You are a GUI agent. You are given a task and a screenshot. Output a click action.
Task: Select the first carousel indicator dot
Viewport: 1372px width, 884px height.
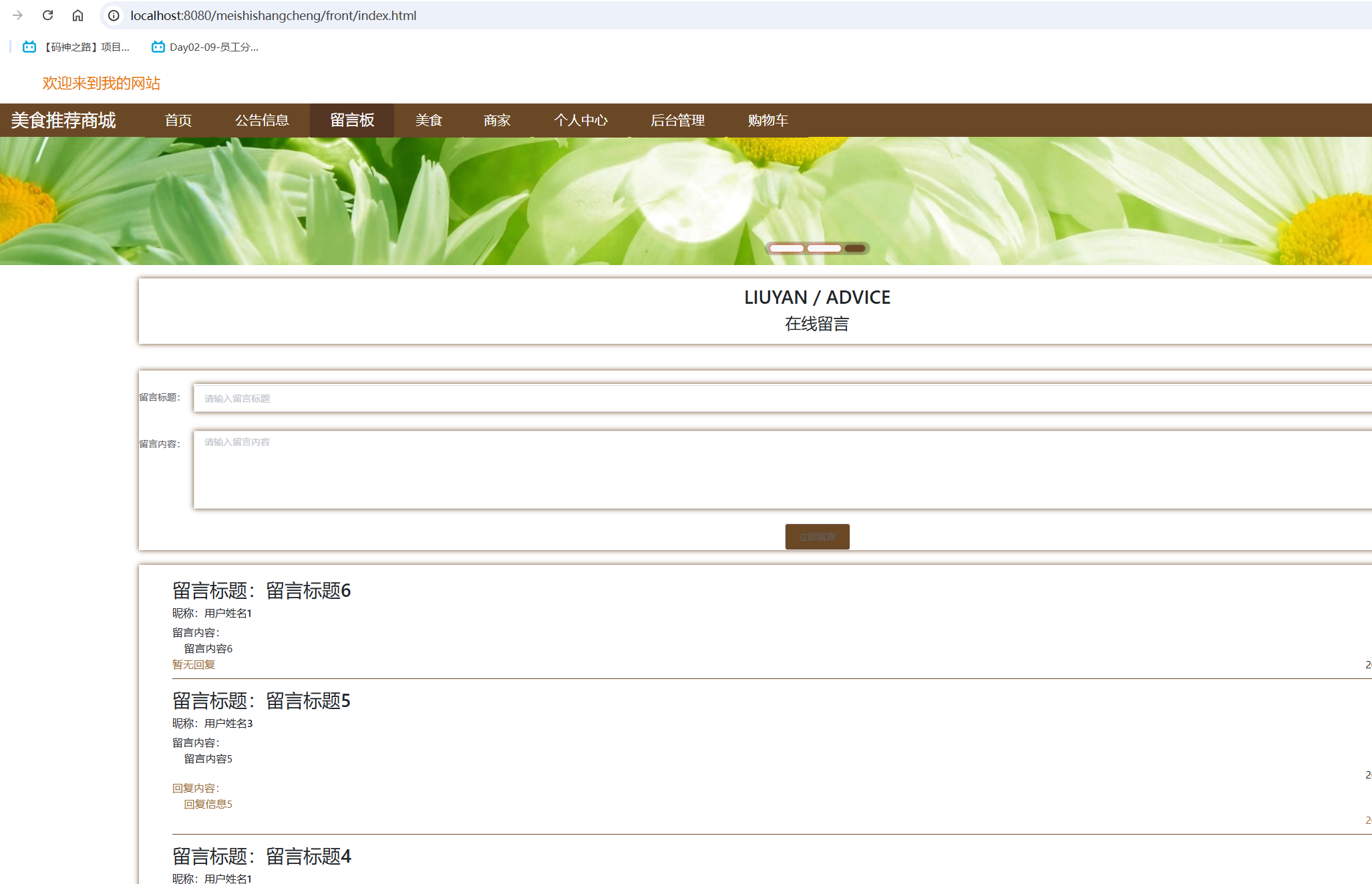point(786,248)
